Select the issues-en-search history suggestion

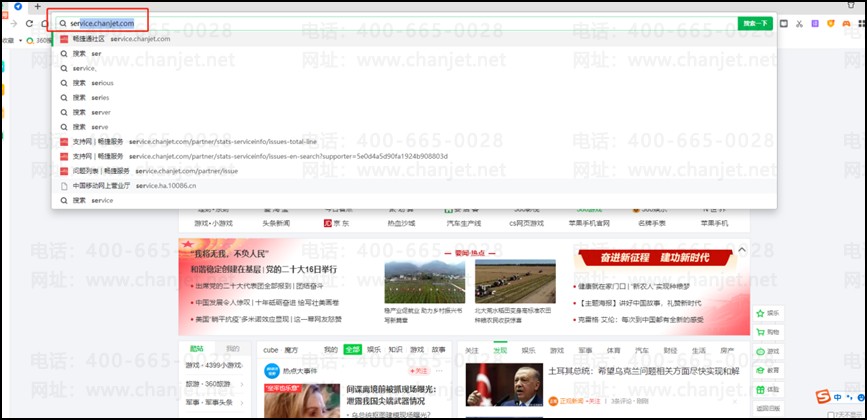[x=414, y=156]
